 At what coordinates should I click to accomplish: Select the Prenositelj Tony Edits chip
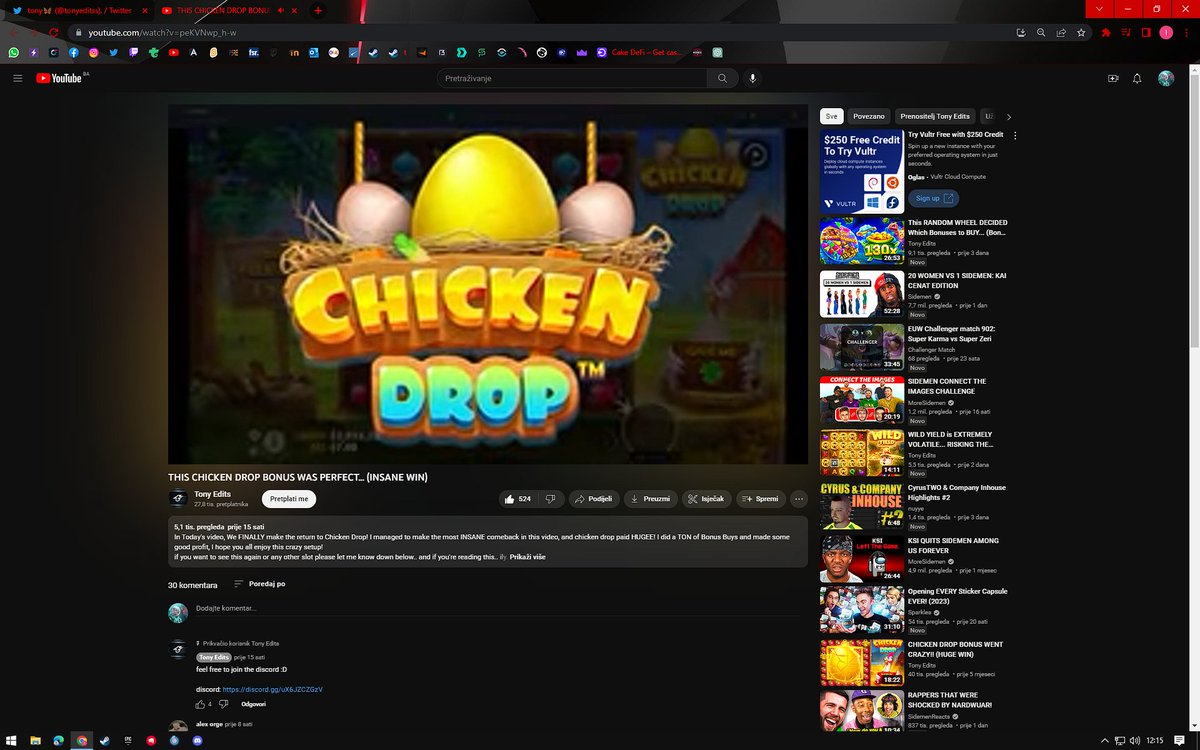coord(934,116)
